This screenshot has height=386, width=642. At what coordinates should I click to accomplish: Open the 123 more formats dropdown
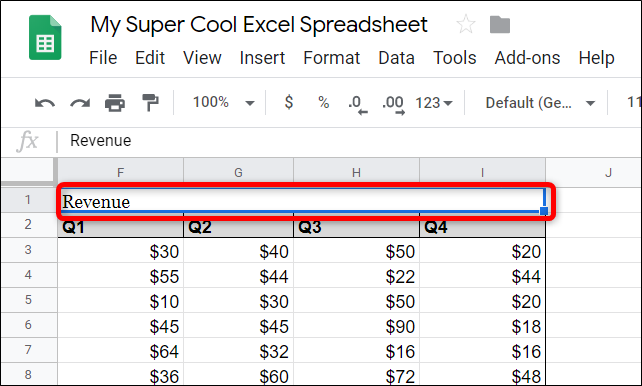pyautogui.click(x=434, y=103)
